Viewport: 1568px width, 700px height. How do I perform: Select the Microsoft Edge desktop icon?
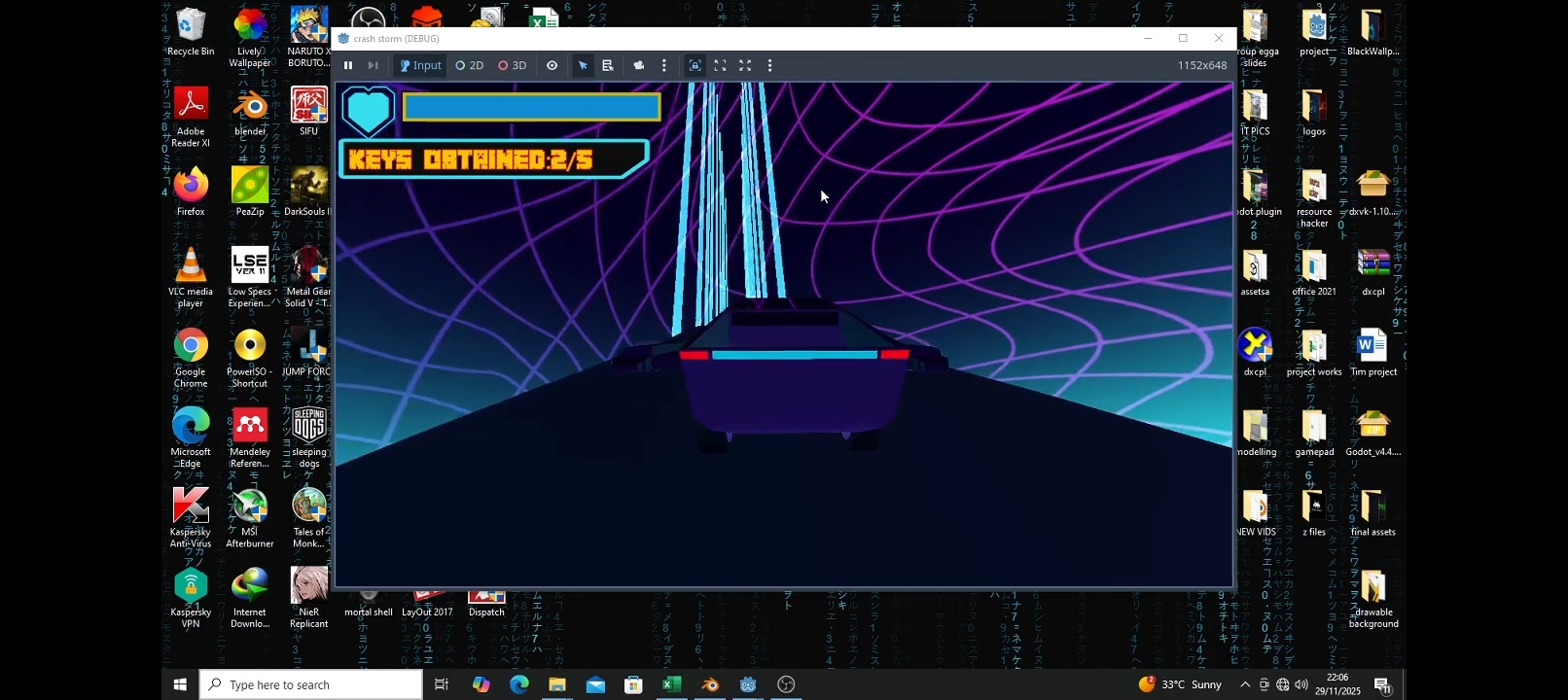point(191,437)
